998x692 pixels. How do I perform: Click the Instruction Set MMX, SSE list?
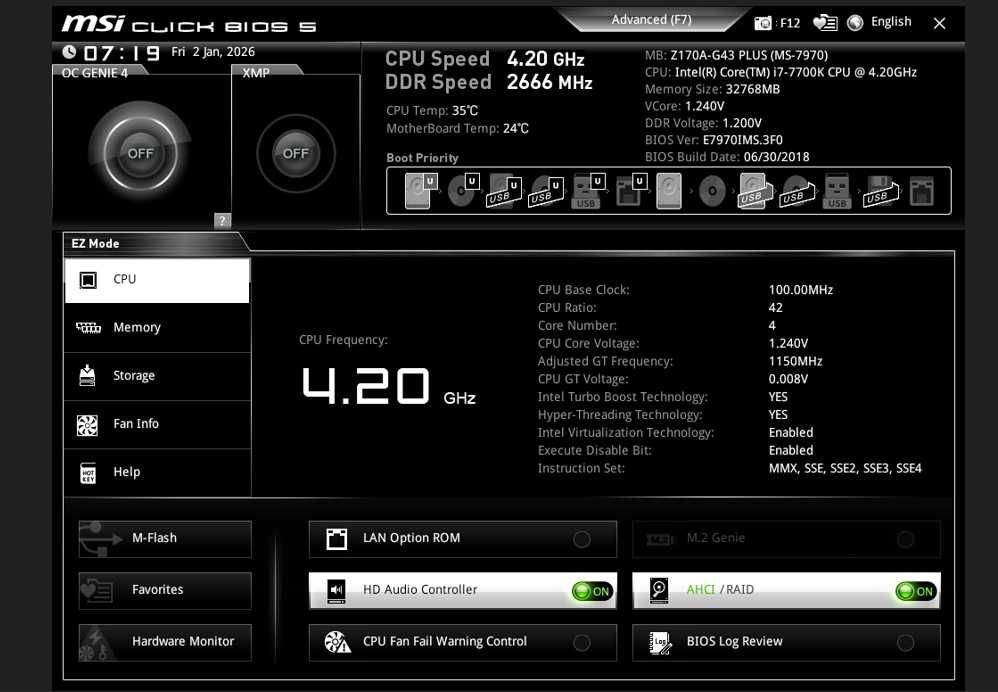[845, 468]
